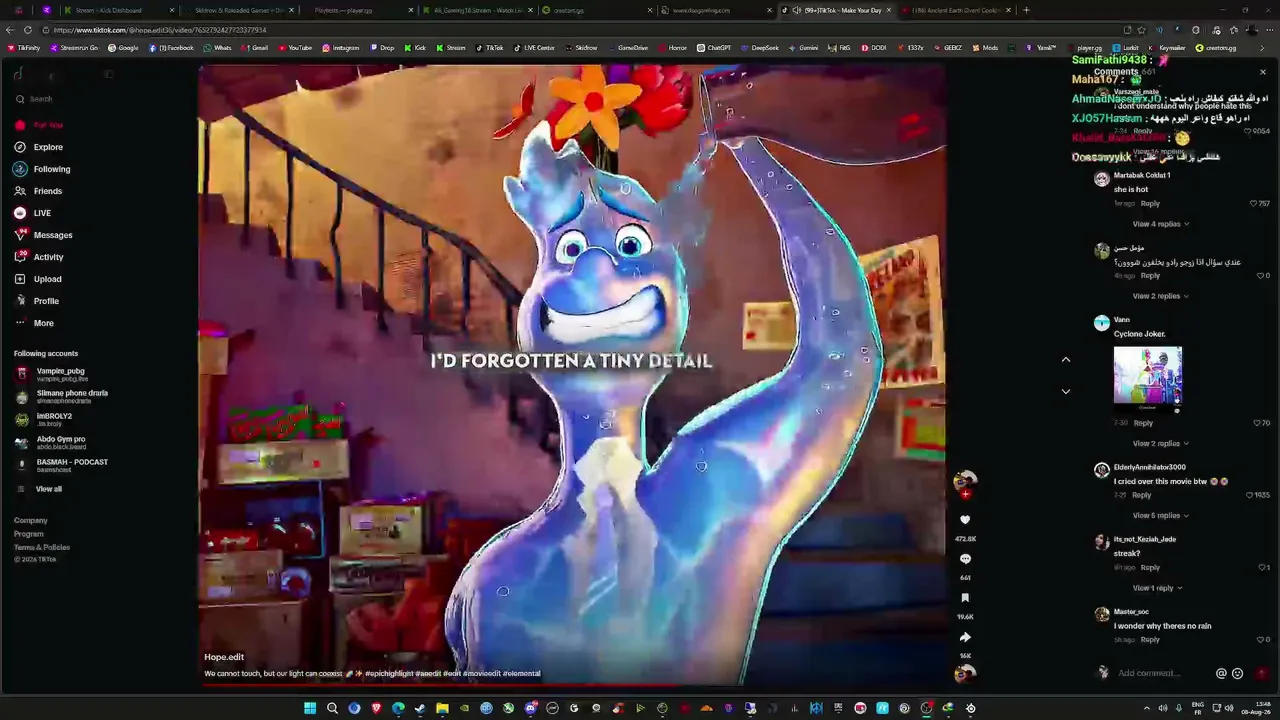The width and height of the screenshot is (1280, 720).
Task: Open Messages in the sidebar
Action: [x=43, y=235]
